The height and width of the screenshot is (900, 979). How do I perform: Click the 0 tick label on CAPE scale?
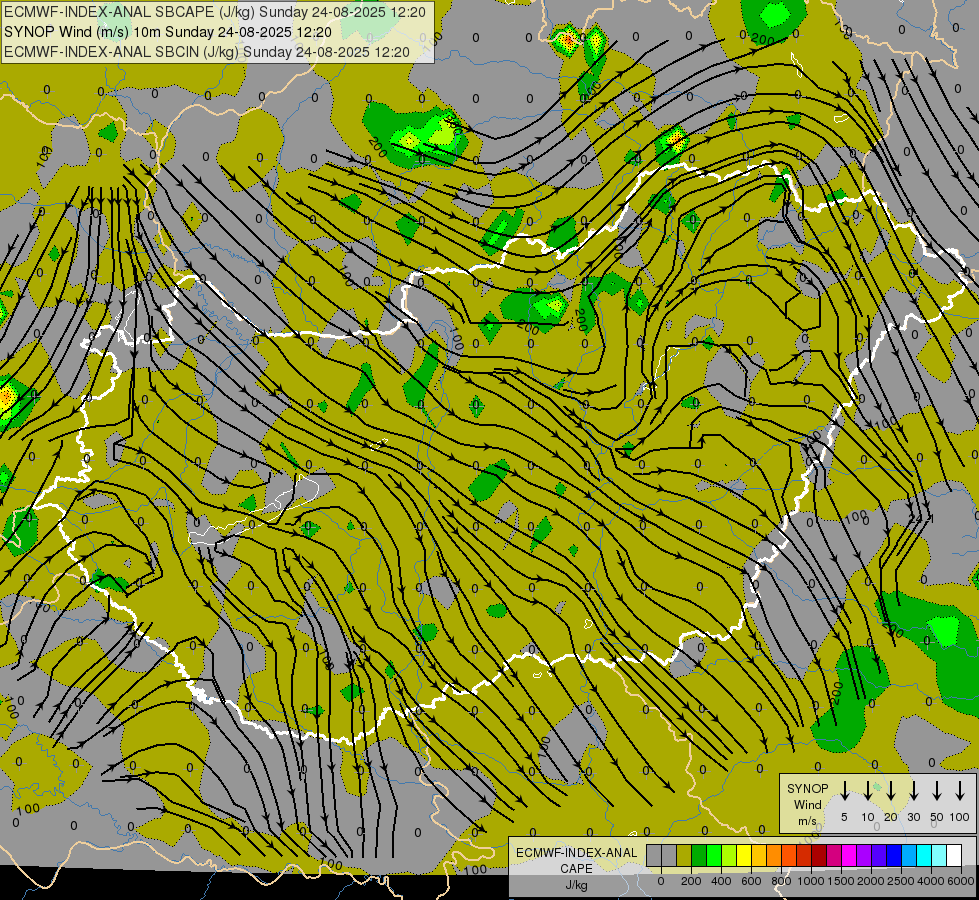tap(661, 881)
